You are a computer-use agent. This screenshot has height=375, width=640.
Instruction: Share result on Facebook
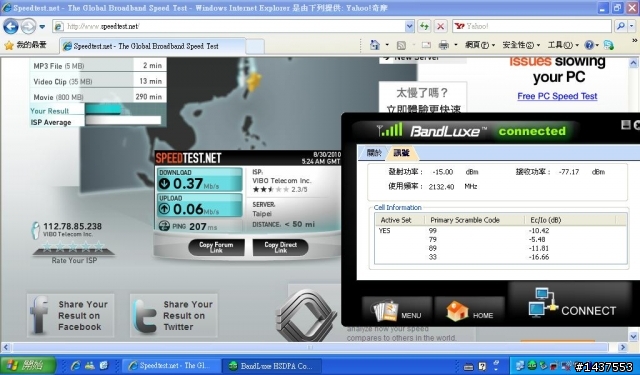[70, 315]
